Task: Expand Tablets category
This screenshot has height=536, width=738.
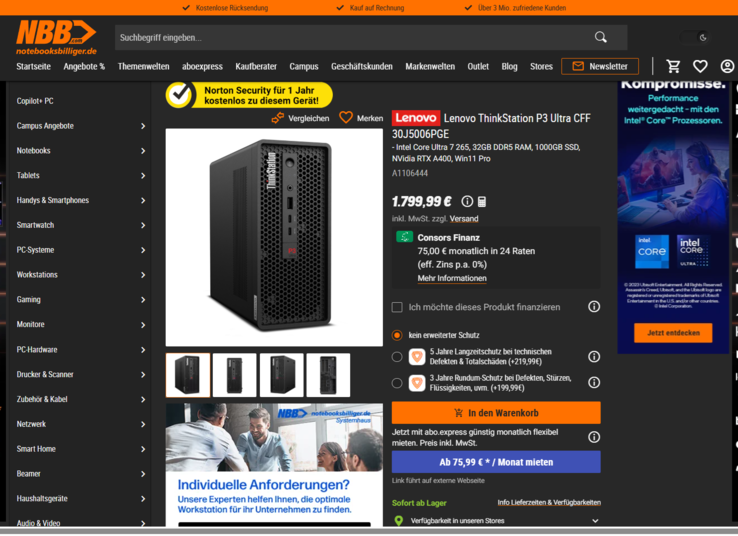Action: click(143, 176)
